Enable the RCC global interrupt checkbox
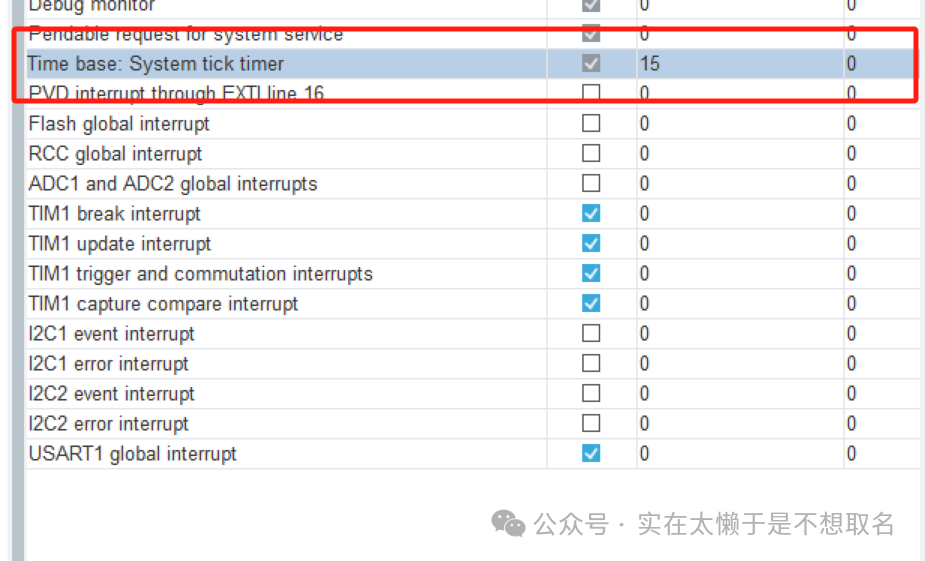This screenshot has height=561, width=925. click(591, 154)
